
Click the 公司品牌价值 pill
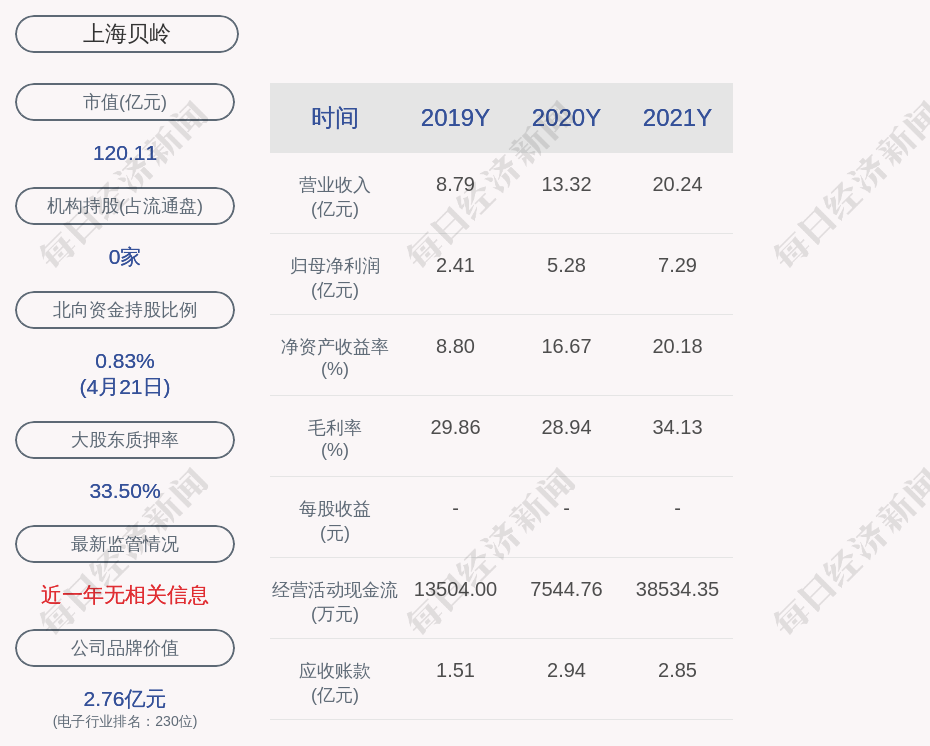click(125, 648)
